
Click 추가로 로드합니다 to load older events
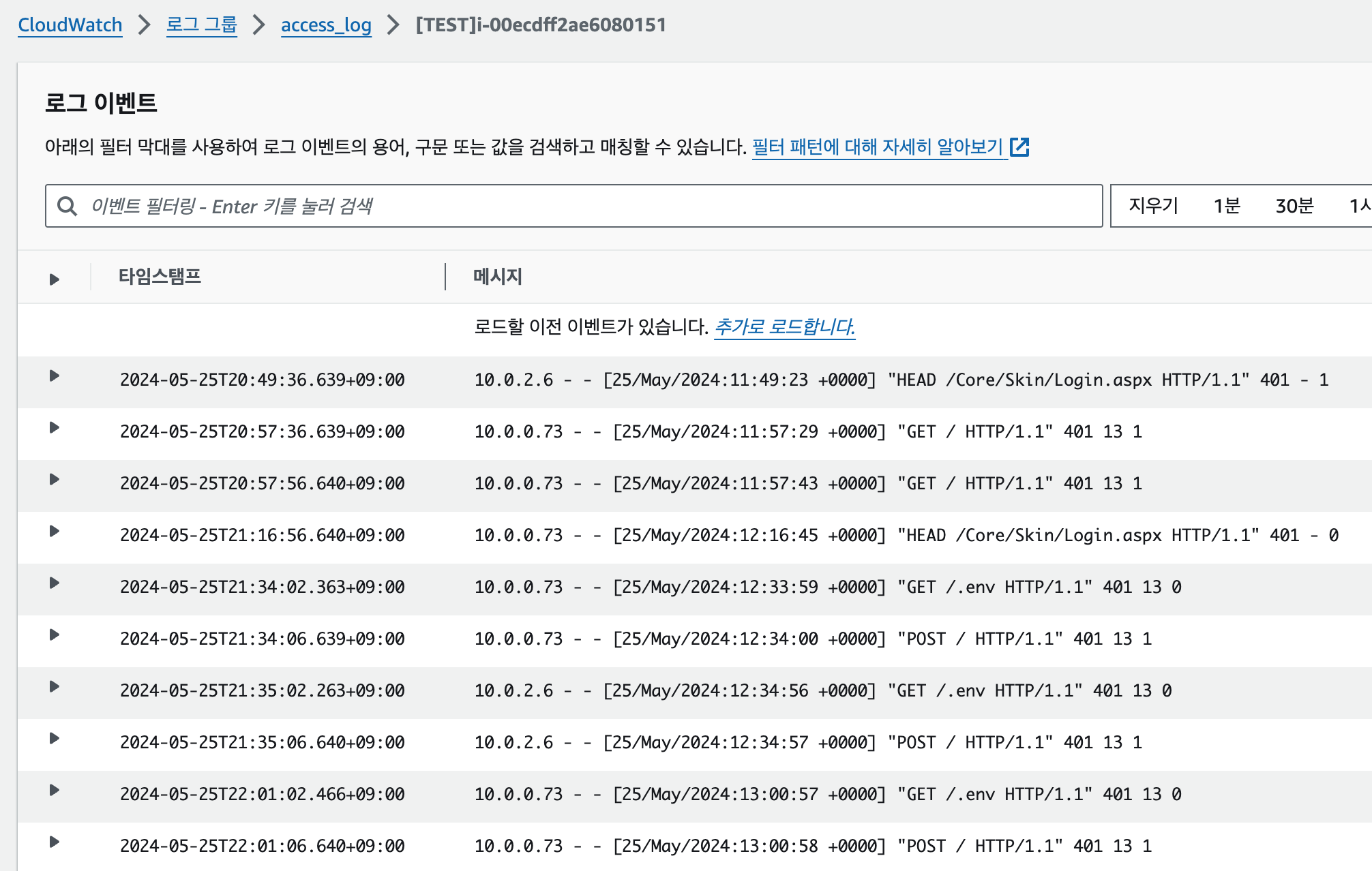[784, 327]
